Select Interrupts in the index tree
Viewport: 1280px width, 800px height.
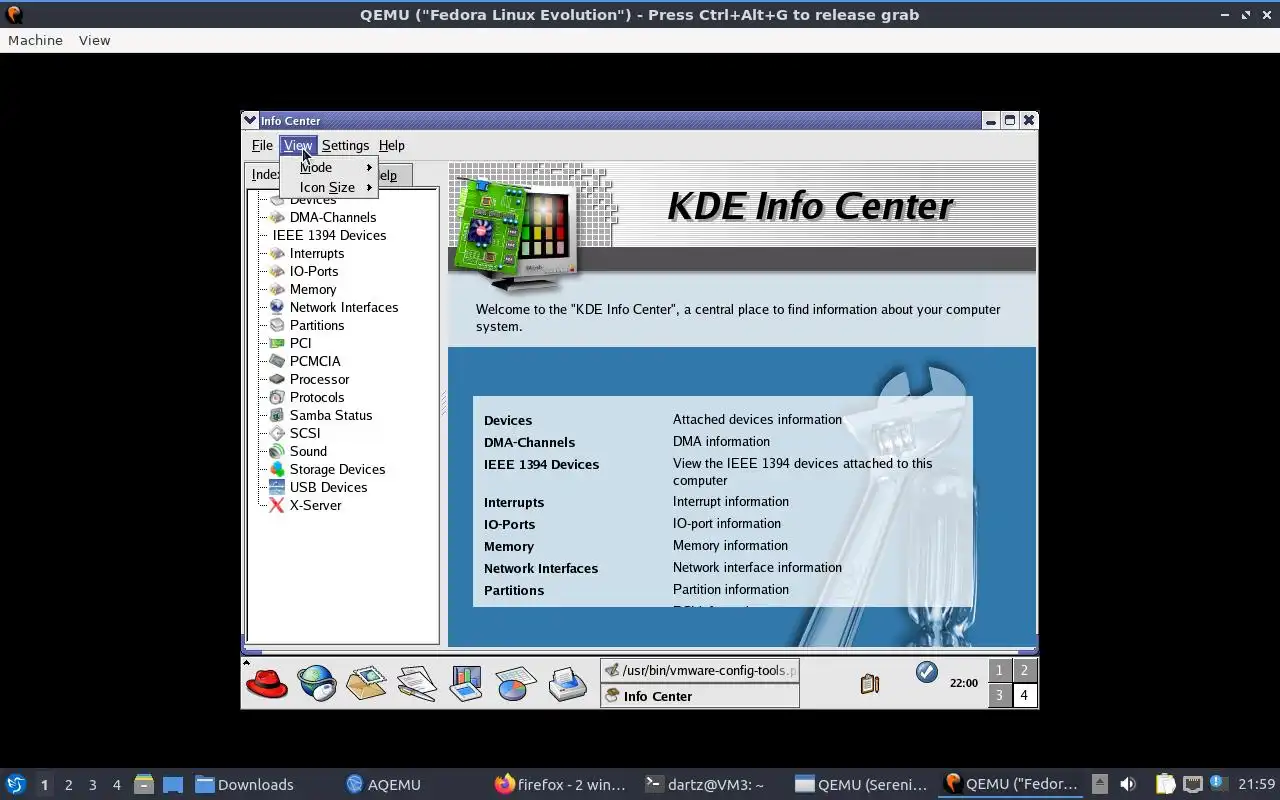[x=317, y=253]
